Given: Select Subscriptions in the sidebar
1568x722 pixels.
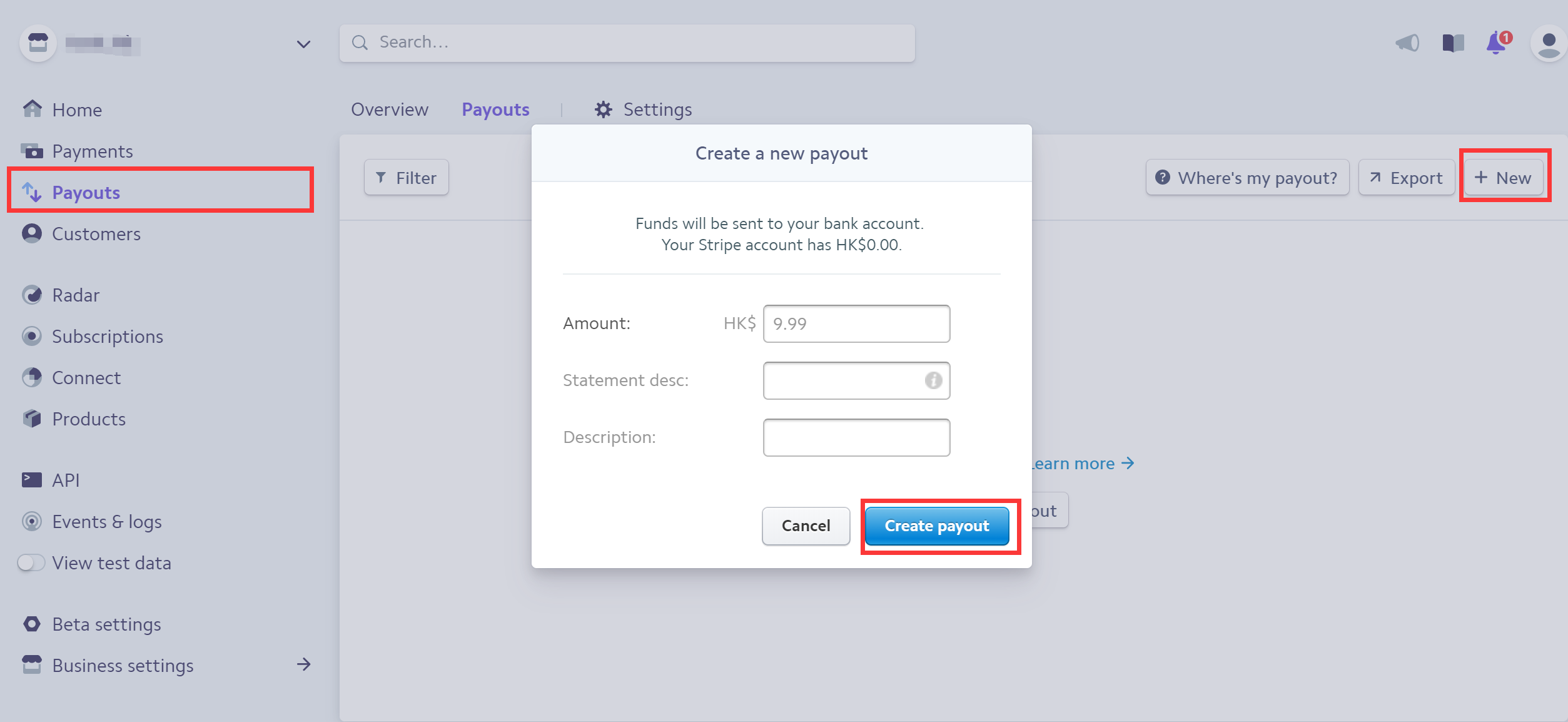Looking at the screenshot, I should click(x=107, y=336).
